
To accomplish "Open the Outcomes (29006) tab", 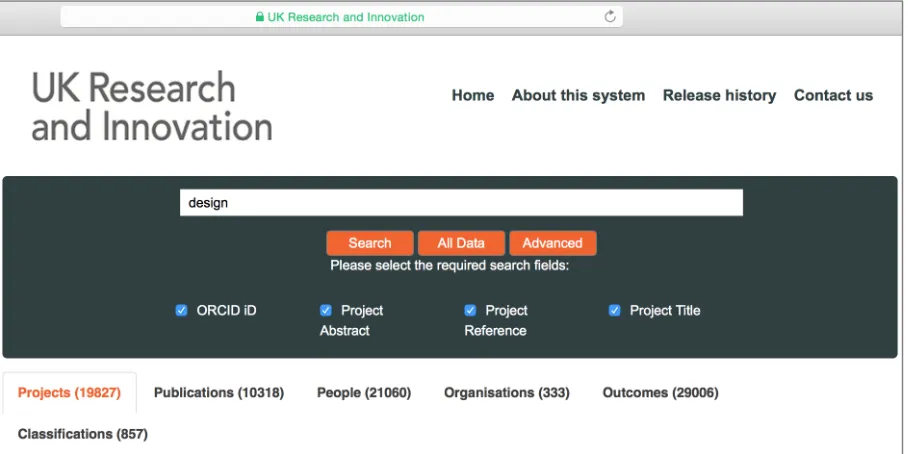I will tap(661, 393).
